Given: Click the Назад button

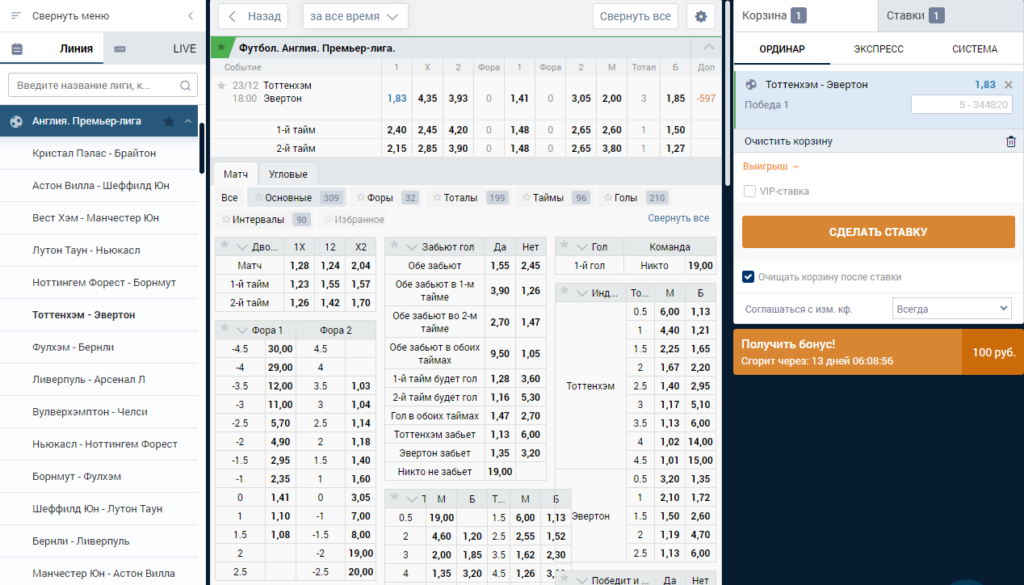Looking at the screenshot, I should (x=253, y=16).
